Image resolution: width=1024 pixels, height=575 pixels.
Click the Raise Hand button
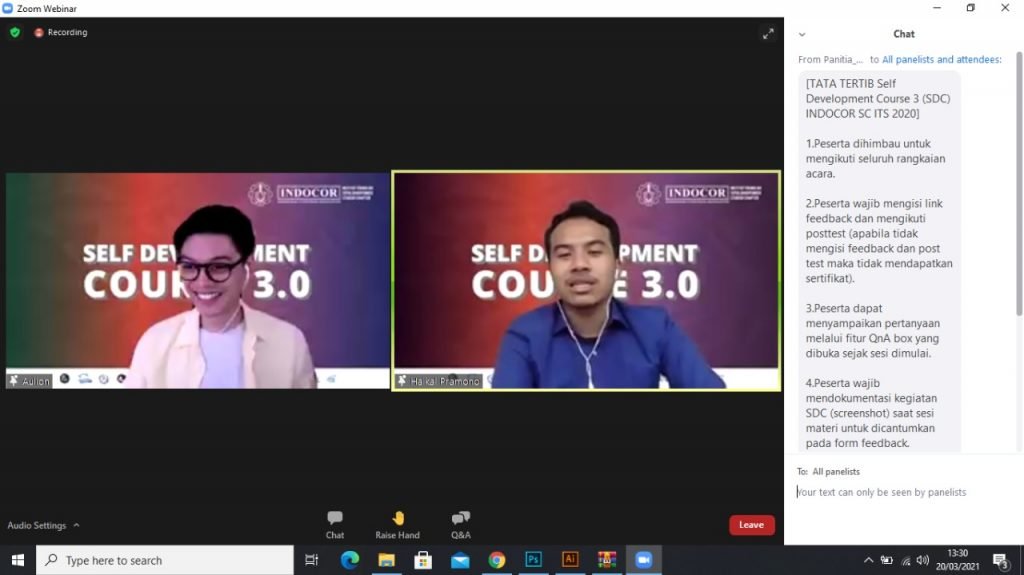(397, 525)
